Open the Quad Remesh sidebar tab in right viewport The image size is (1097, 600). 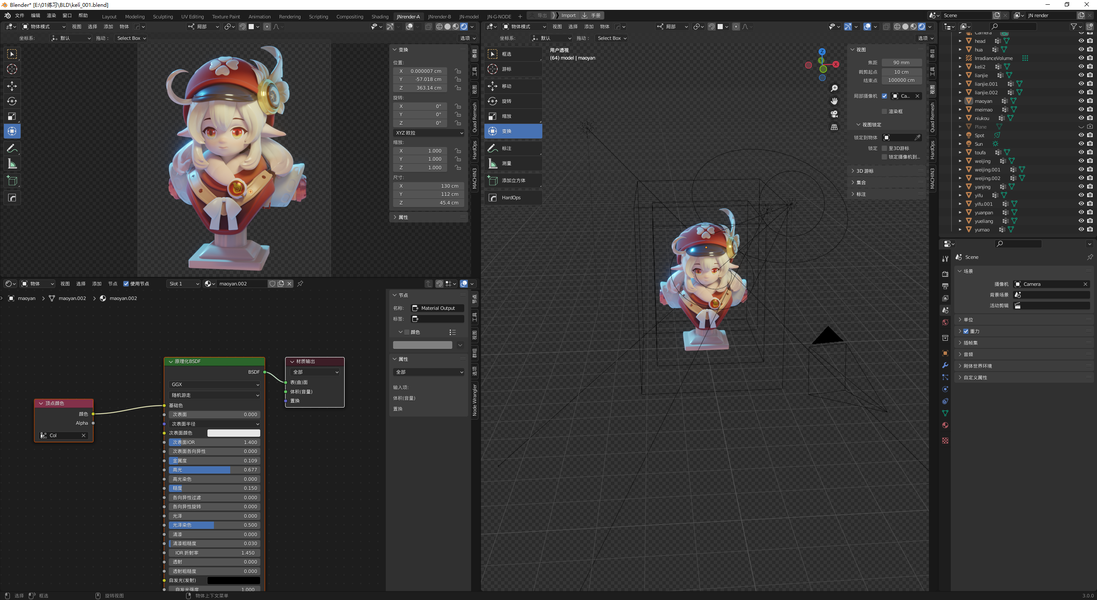click(932, 117)
